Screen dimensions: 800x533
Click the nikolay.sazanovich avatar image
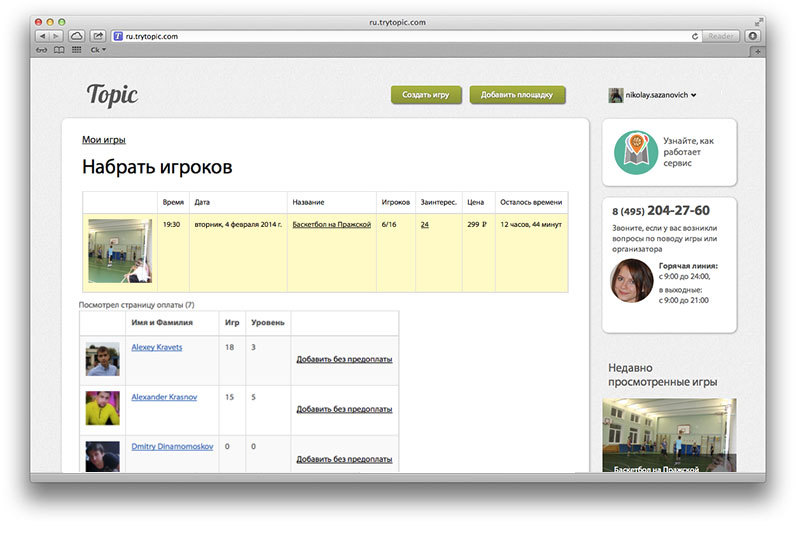[x=616, y=95]
